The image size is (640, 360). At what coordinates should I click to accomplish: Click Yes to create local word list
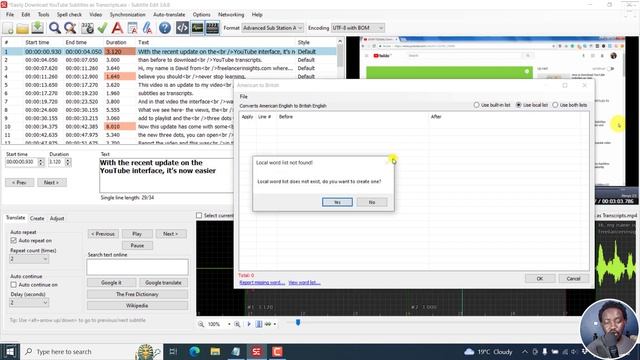(x=337, y=202)
